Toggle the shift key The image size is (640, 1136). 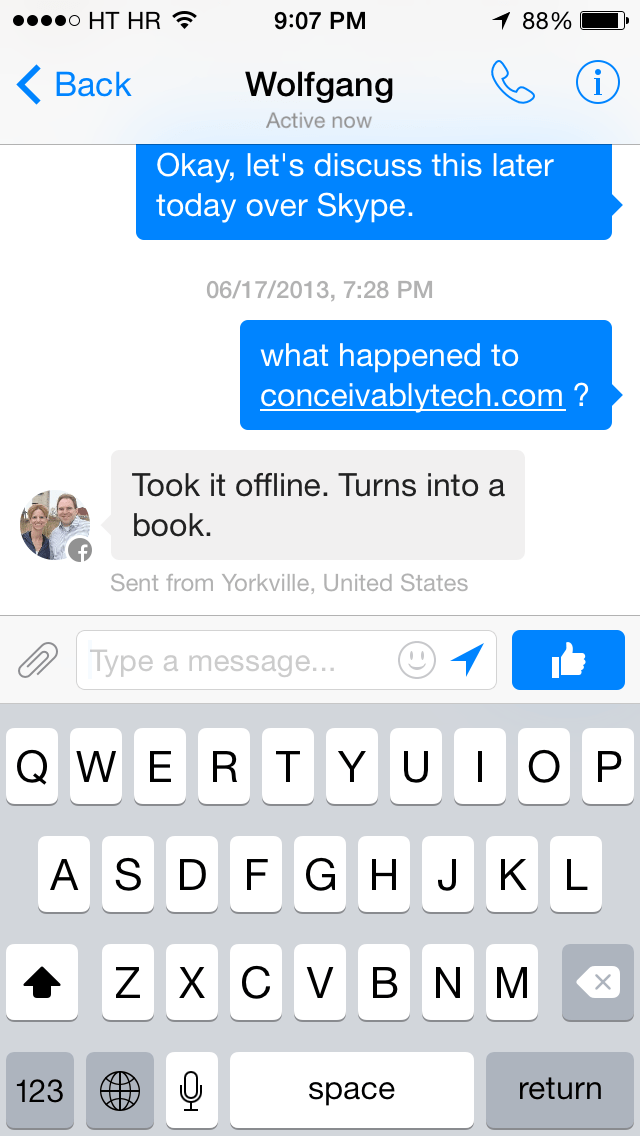[x=42, y=982]
